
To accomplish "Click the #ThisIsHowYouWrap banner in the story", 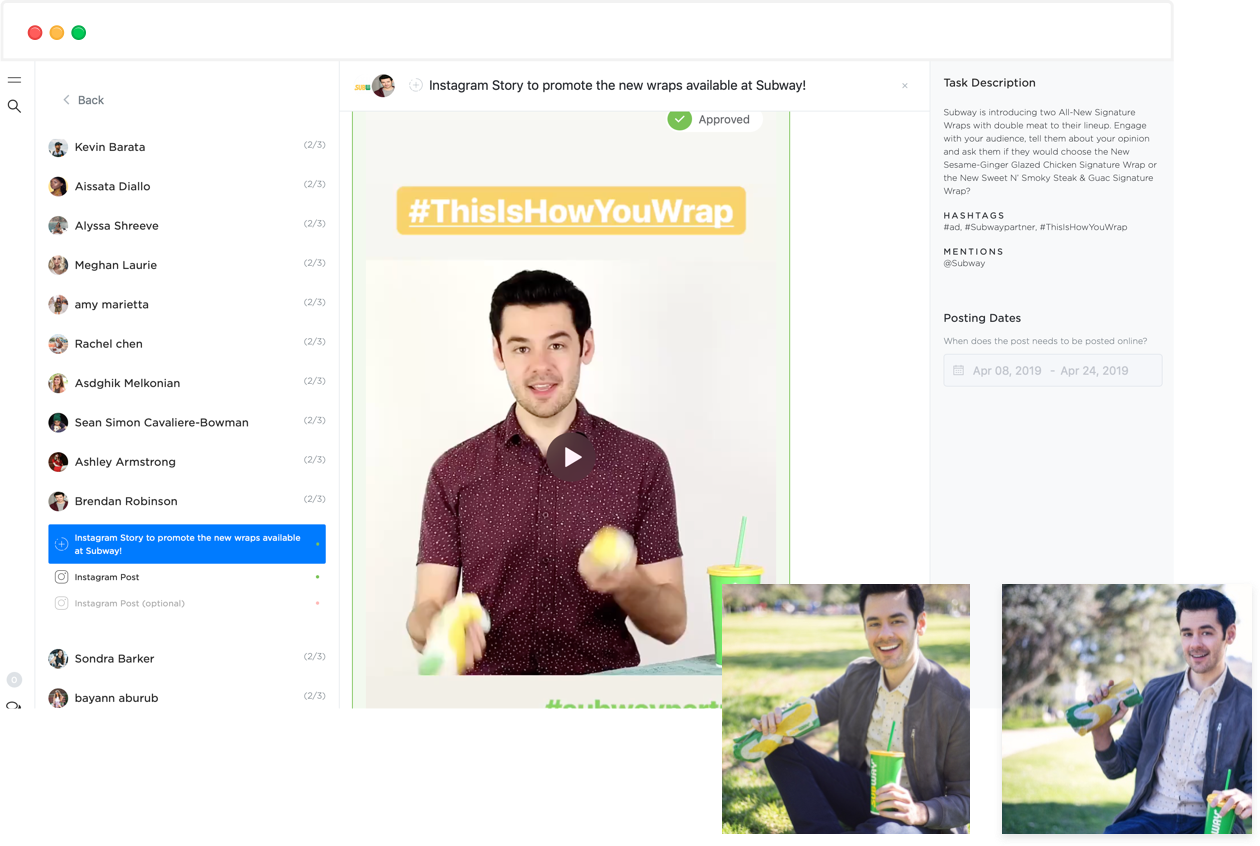I will (571, 211).
